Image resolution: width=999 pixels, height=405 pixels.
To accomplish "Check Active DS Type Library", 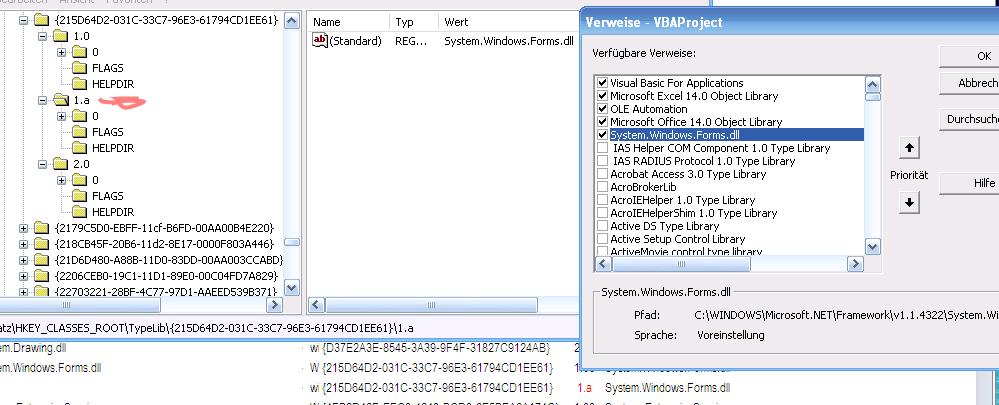I will 602,225.
